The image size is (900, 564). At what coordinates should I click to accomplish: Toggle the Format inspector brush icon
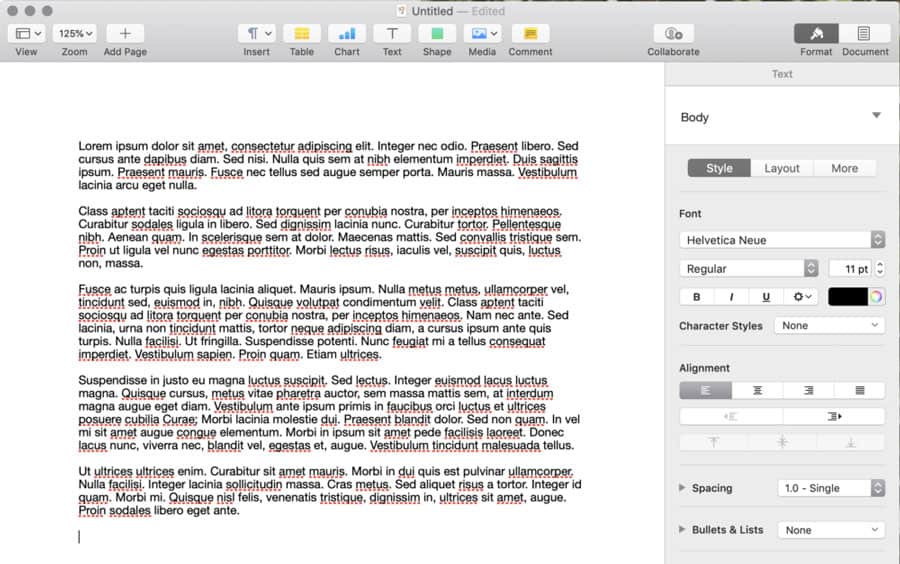[816, 34]
